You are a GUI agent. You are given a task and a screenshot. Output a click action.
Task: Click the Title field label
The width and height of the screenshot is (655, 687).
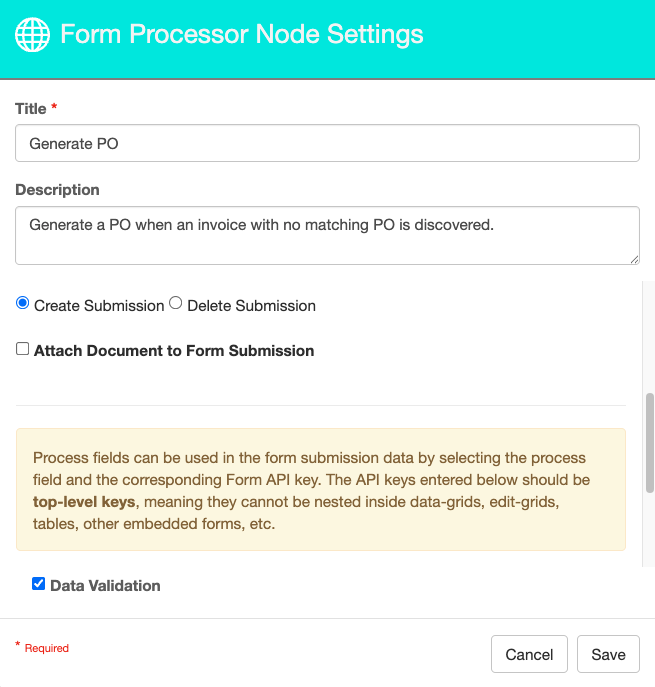pos(31,108)
